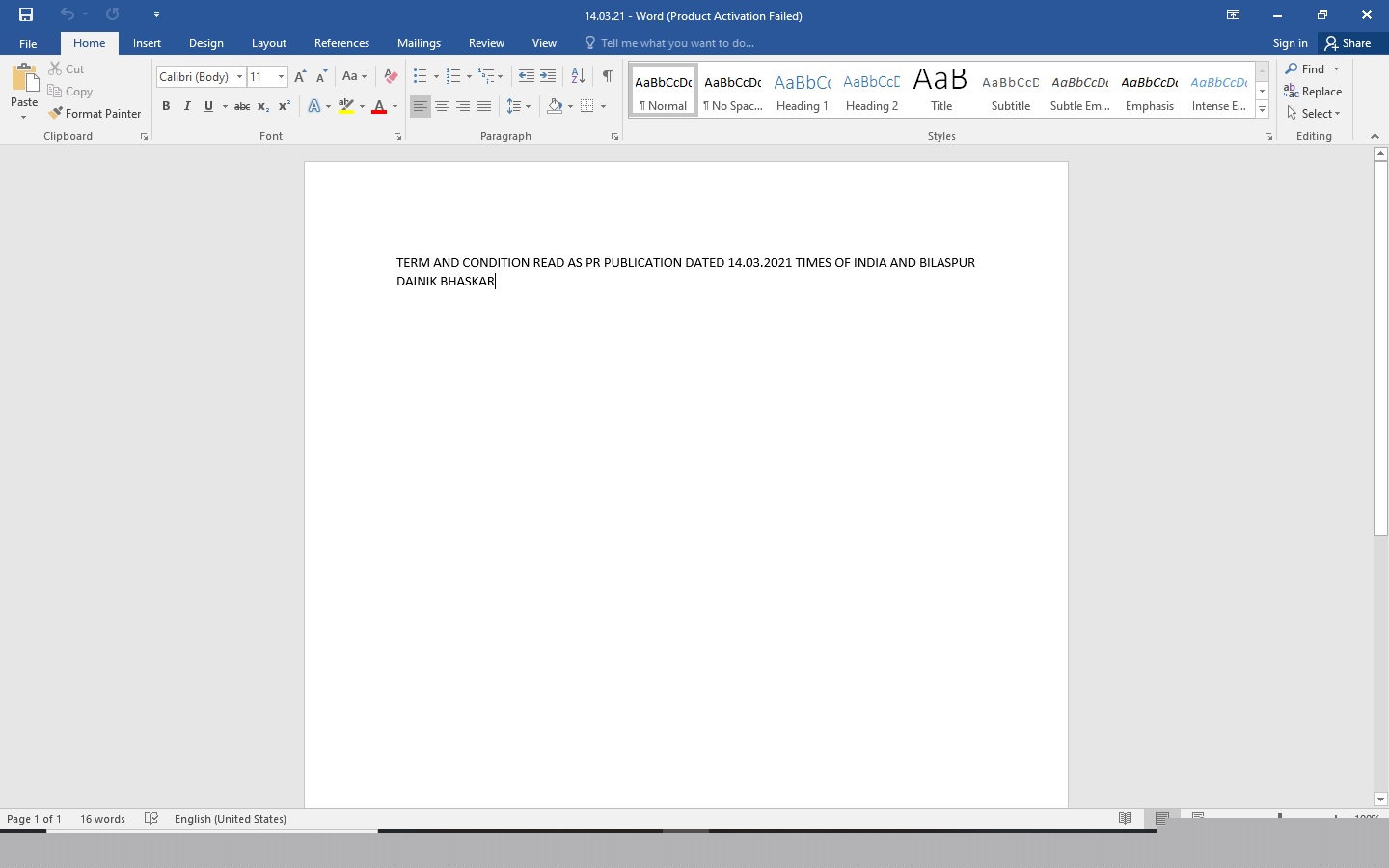
Task: Open the Review tab
Action: tap(486, 43)
